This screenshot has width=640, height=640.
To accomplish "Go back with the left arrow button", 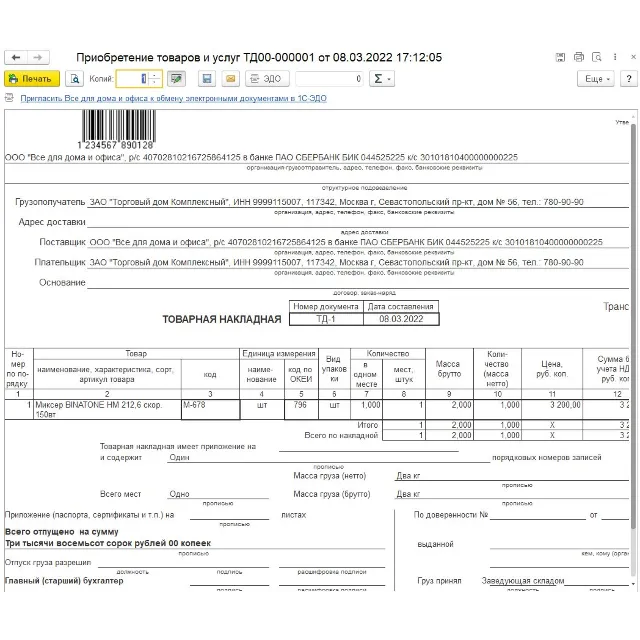I will [16, 58].
